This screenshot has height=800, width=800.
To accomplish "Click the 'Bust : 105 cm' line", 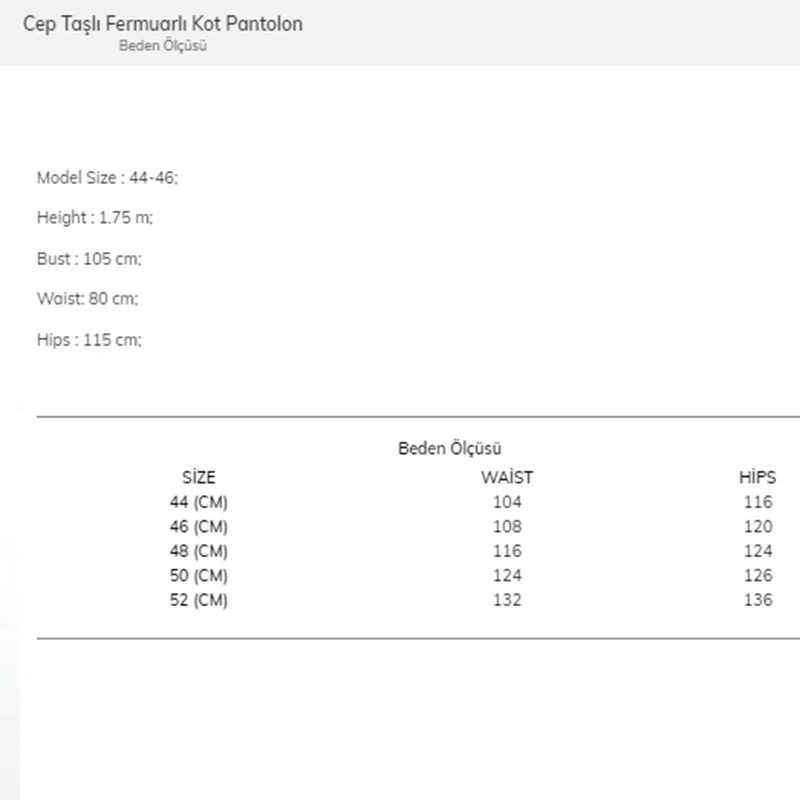I will coord(89,259).
